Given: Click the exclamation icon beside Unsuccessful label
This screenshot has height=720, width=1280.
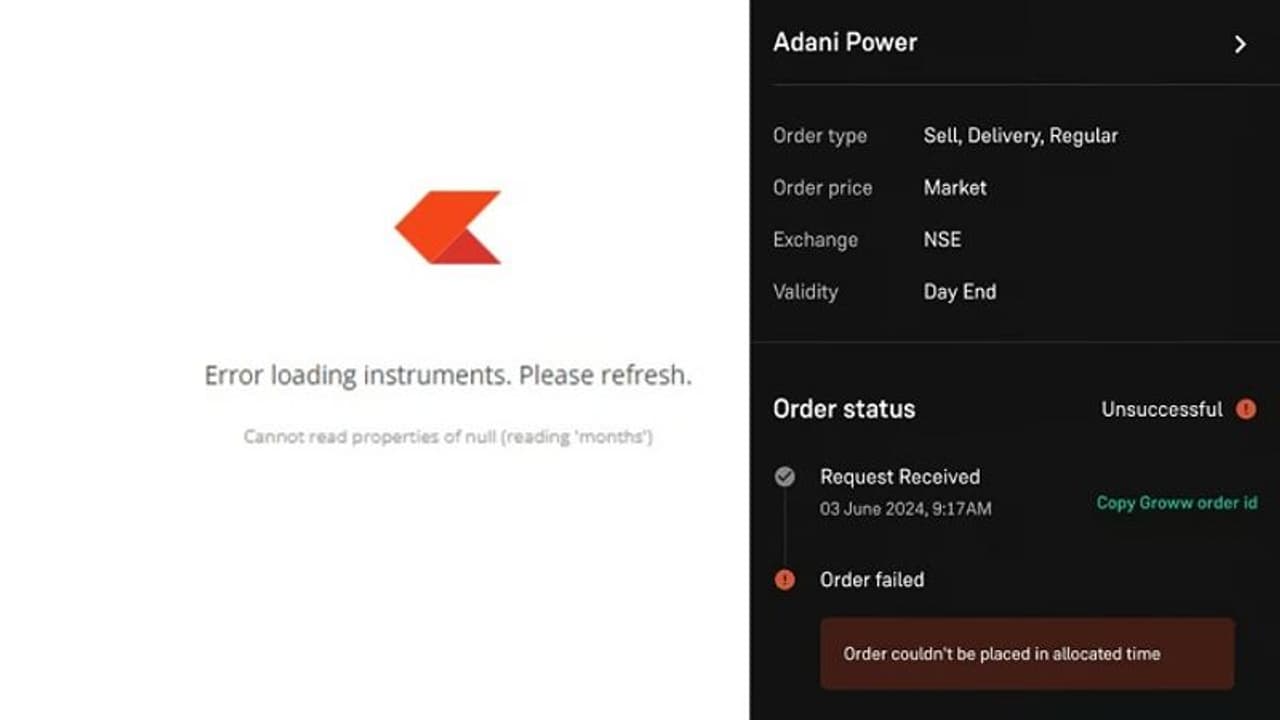Looking at the screenshot, I should [1246, 410].
